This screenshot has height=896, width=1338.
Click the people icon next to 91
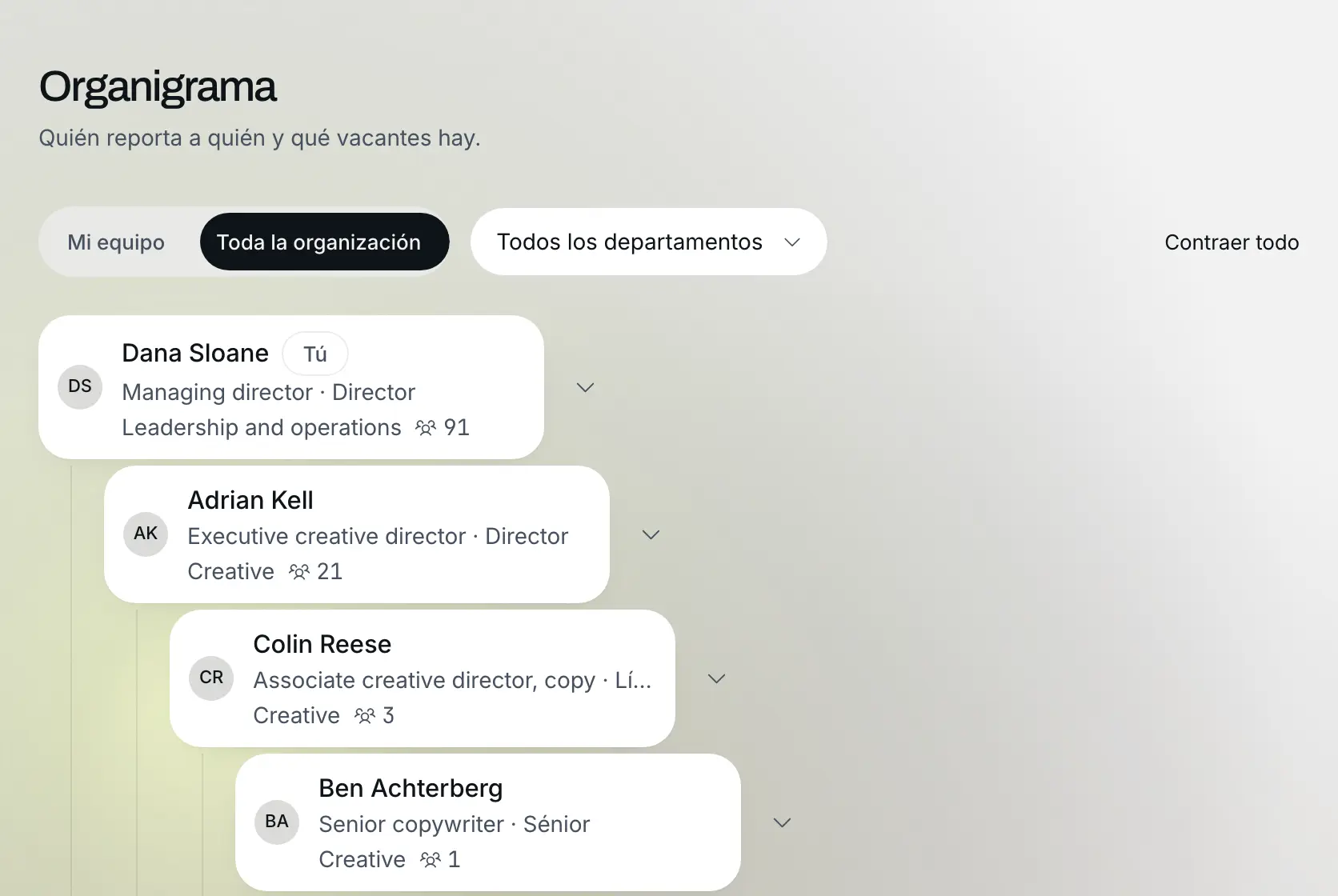(x=426, y=428)
